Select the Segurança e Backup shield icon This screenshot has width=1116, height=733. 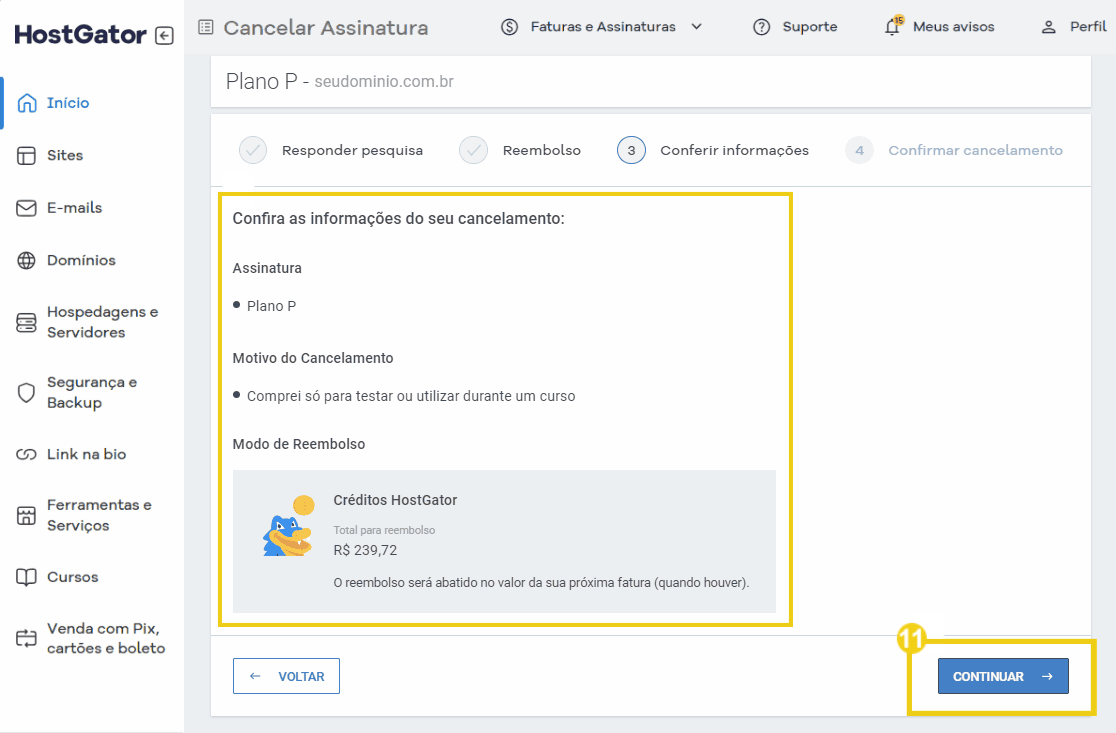tap(25, 392)
